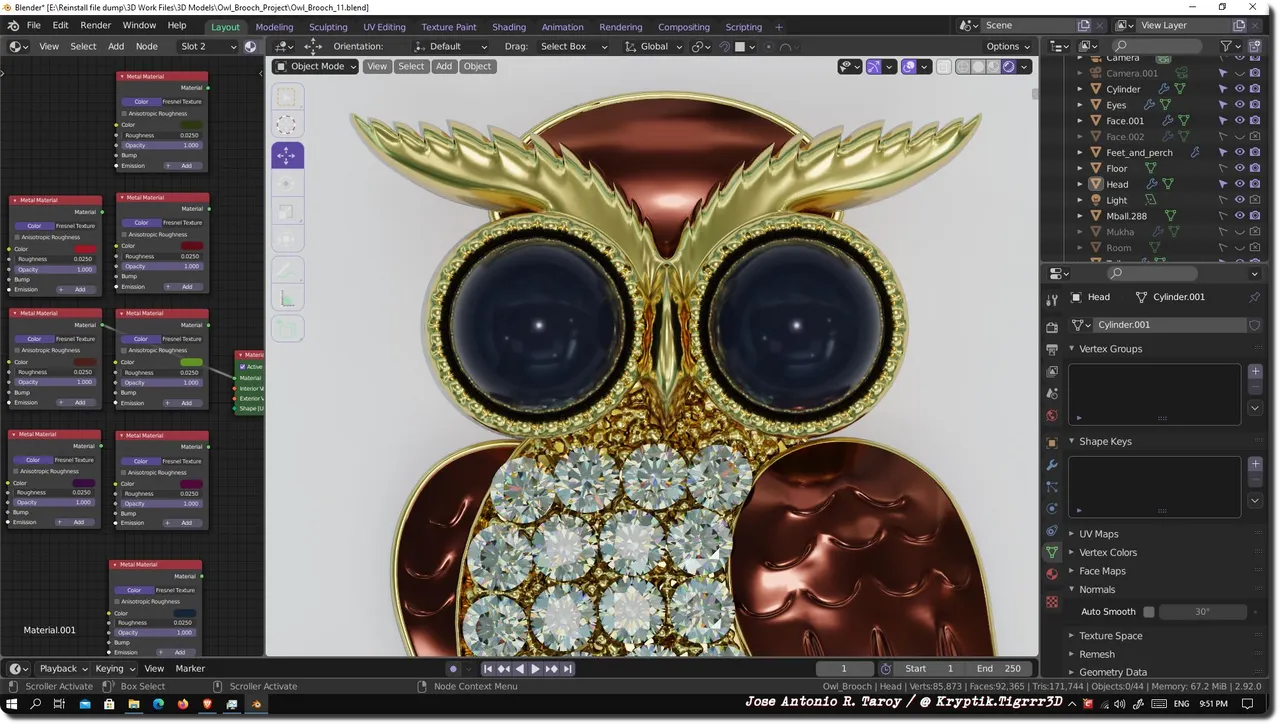Expand the Texture Space panel
Viewport: 1280px width, 725px height.
click(x=1110, y=636)
